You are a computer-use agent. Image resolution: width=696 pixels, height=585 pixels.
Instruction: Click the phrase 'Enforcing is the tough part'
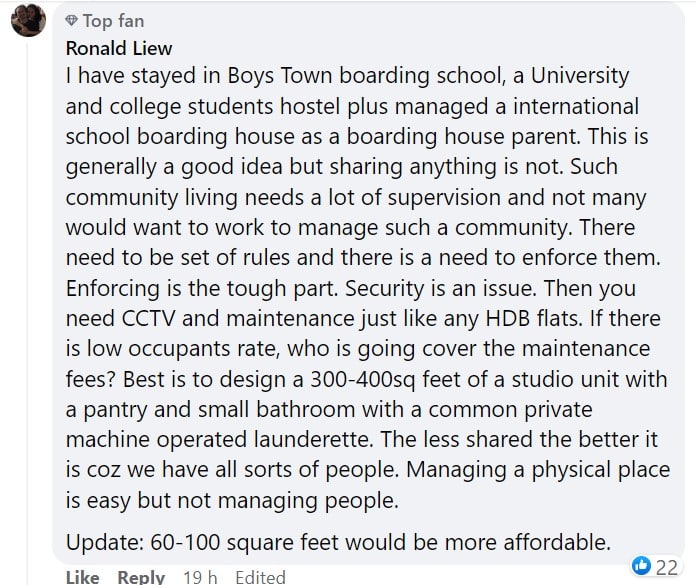202,289
